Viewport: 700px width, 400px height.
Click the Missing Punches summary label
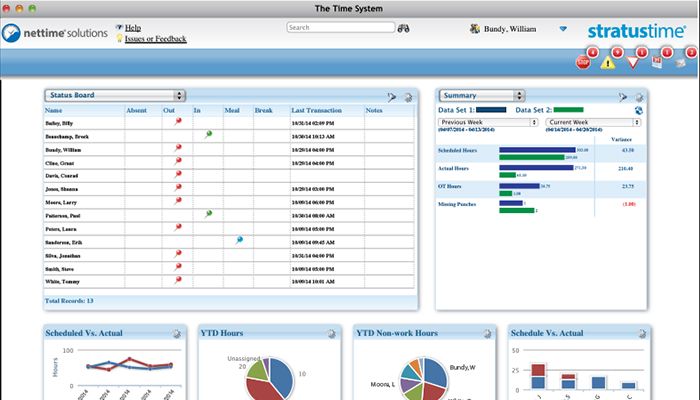point(457,204)
